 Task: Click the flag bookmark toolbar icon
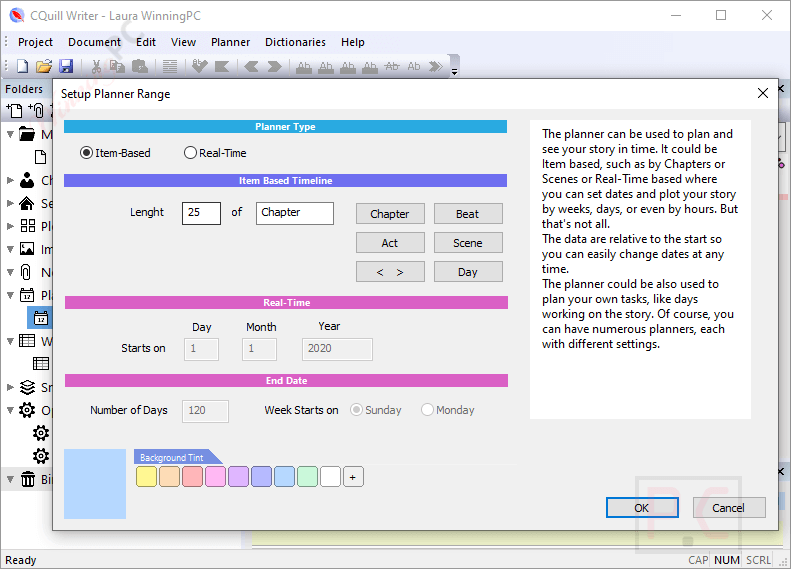point(222,66)
